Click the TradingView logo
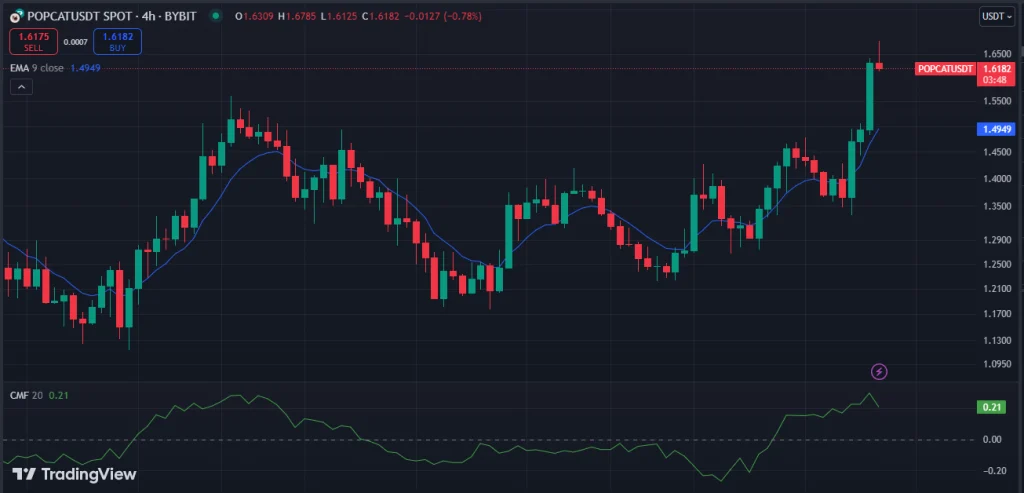Screen dimensions: 1024x493 74,474
